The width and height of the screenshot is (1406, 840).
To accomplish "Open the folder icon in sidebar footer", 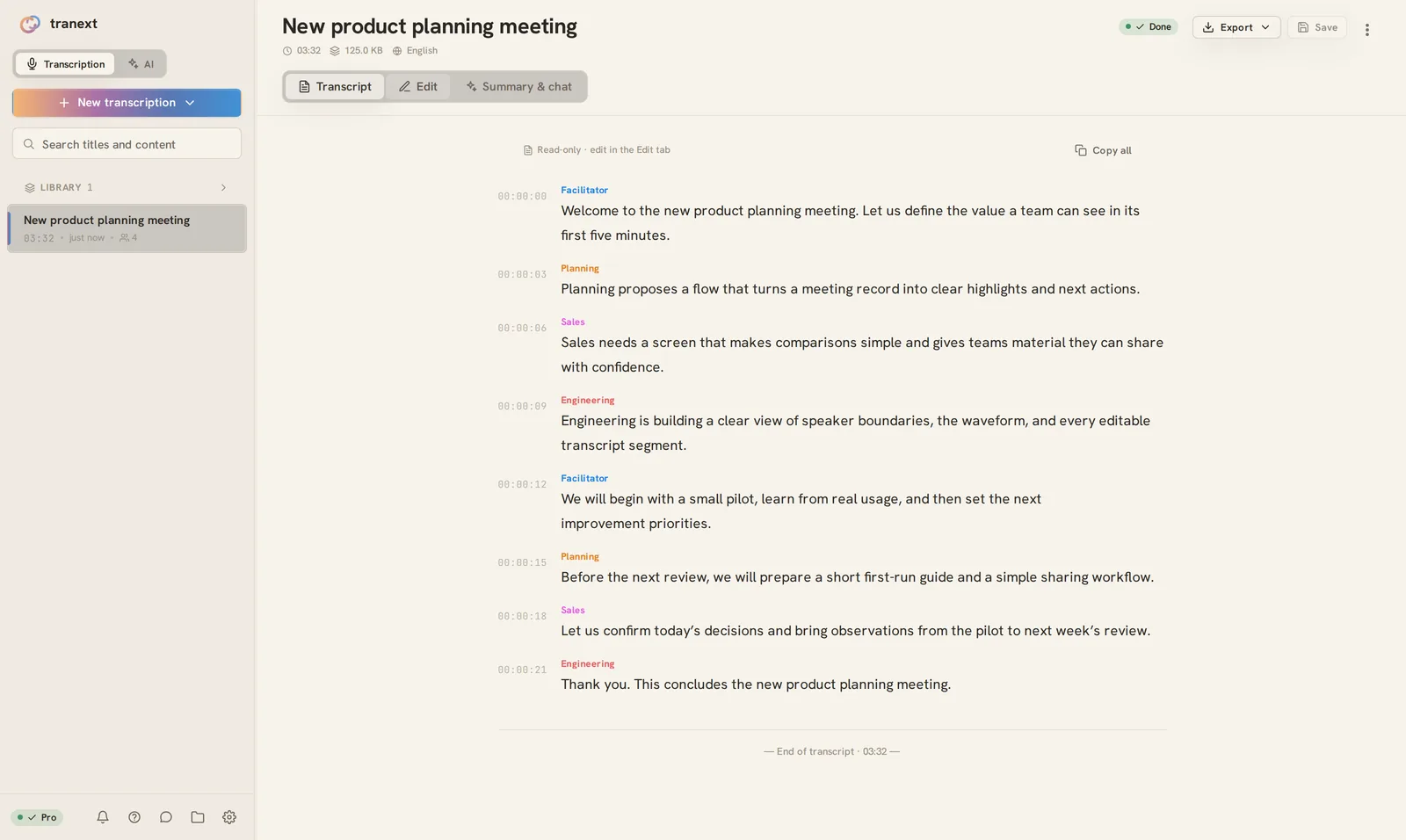I will tap(198, 817).
